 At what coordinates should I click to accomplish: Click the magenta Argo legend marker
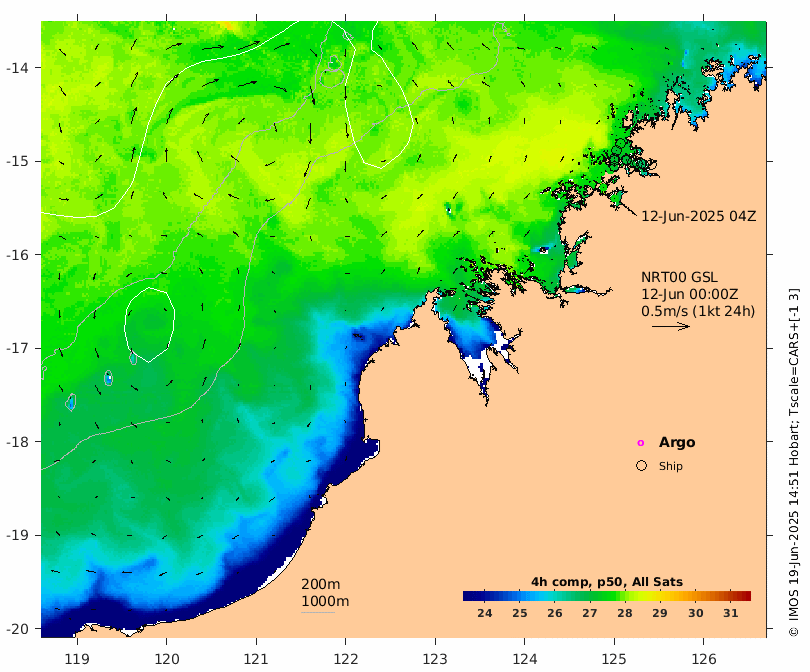pyautogui.click(x=641, y=443)
